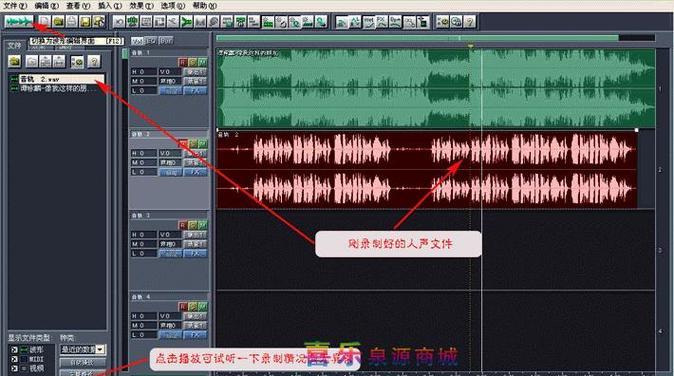
Task: Solo 音轨 3 with the S button
Action: point(193,225)
